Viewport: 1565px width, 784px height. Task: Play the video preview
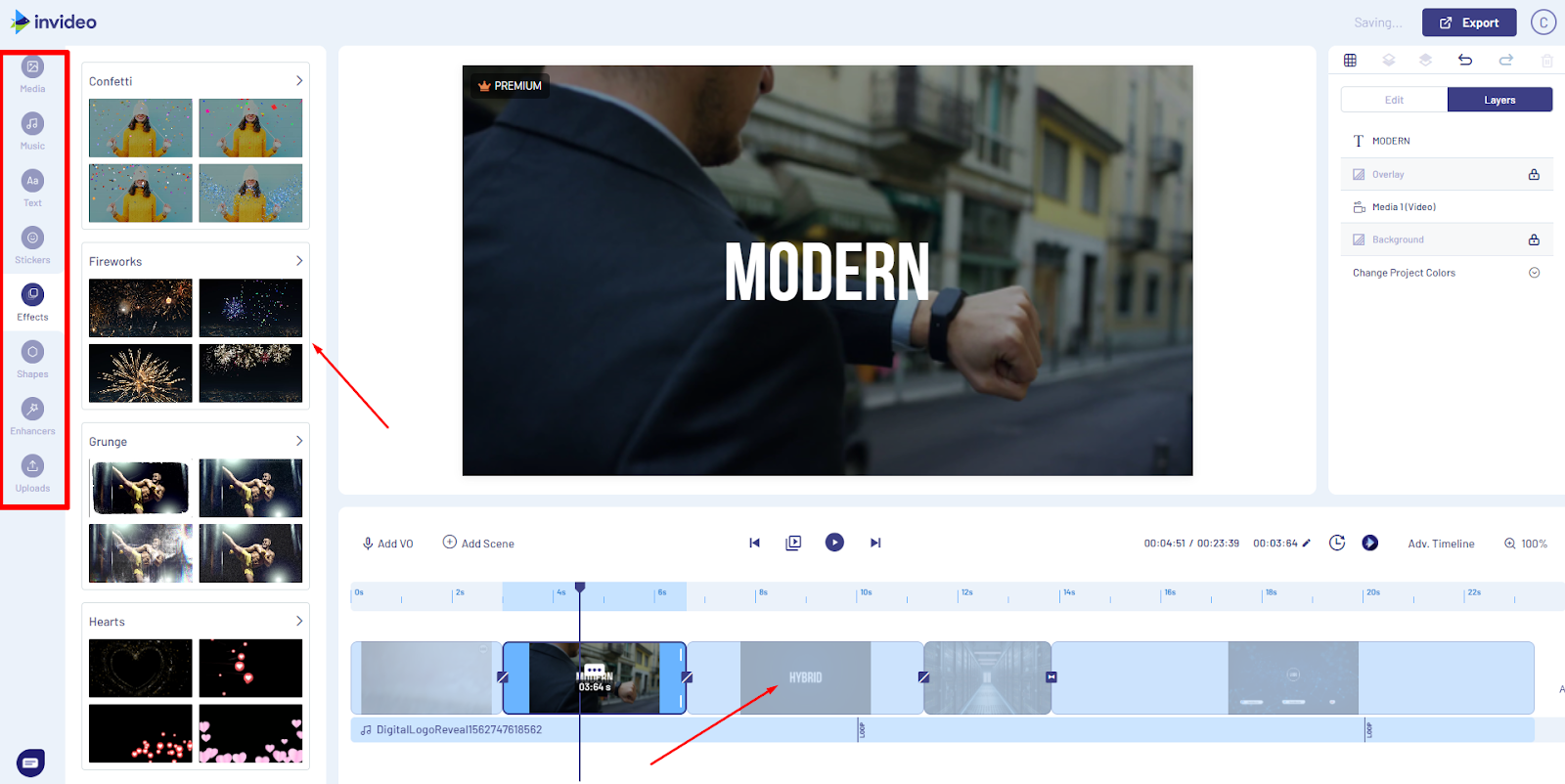tap(834, 542)
